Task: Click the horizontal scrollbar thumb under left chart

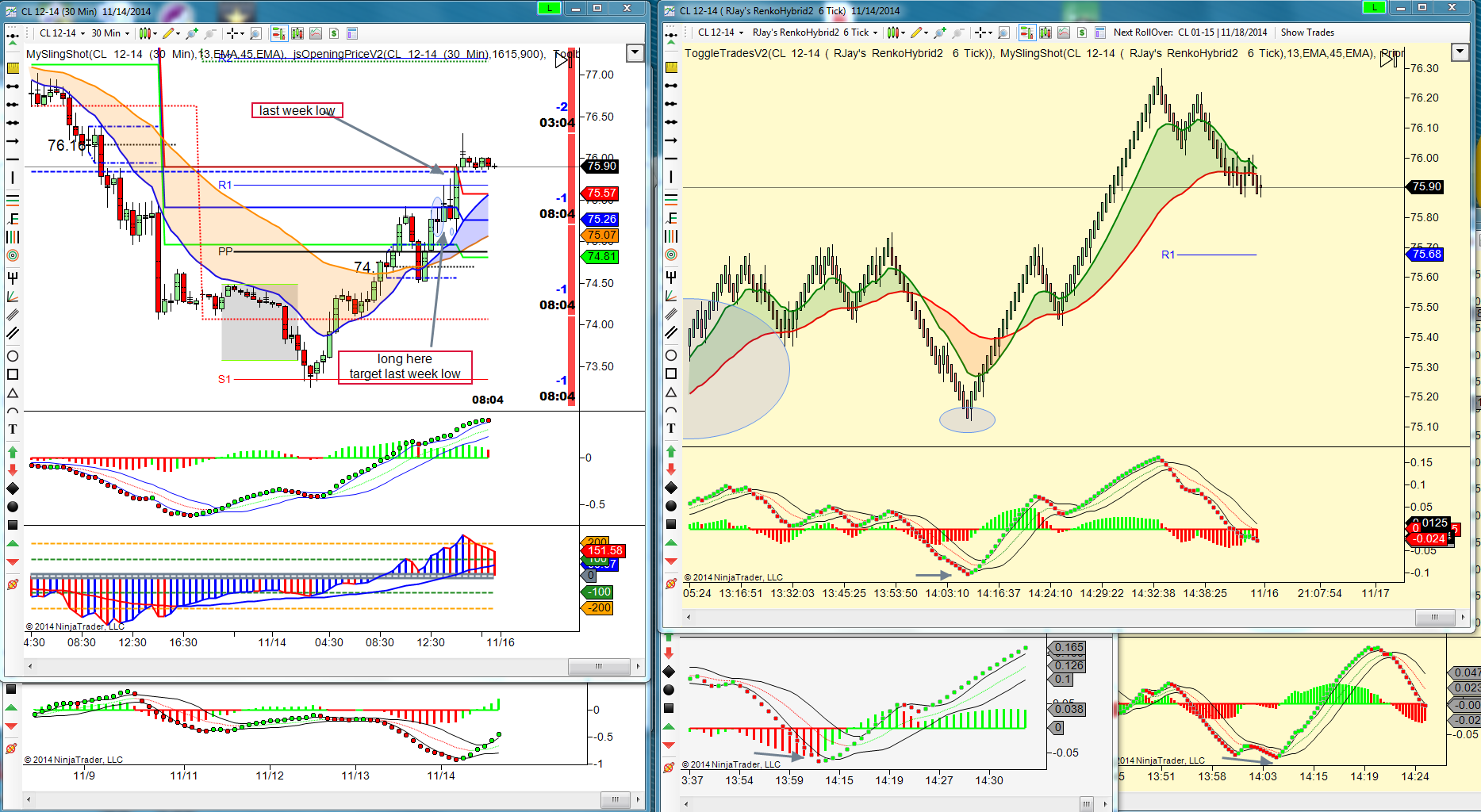Action: click(598, 666)
